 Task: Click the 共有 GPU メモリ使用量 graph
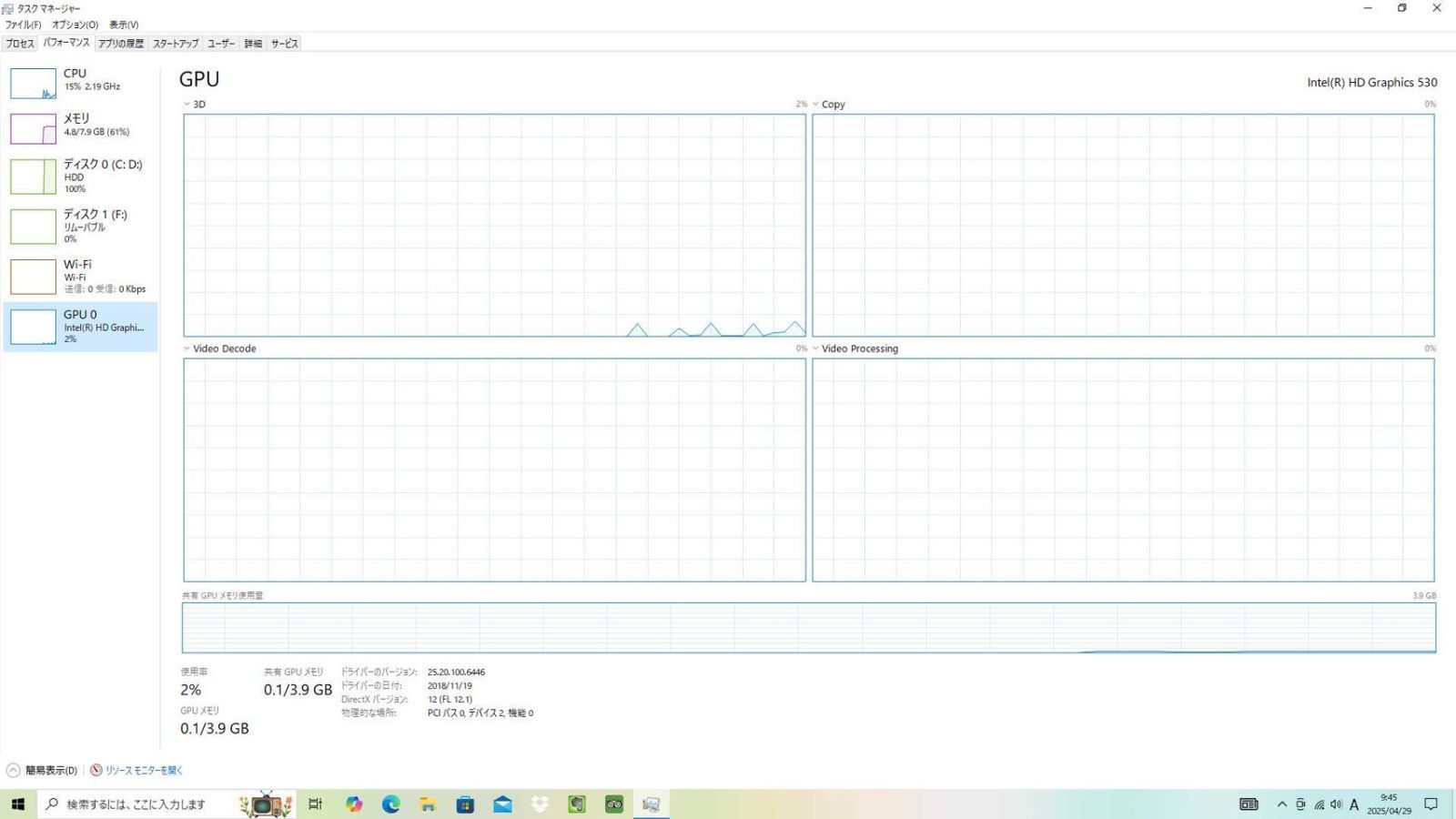coord(809,628)
